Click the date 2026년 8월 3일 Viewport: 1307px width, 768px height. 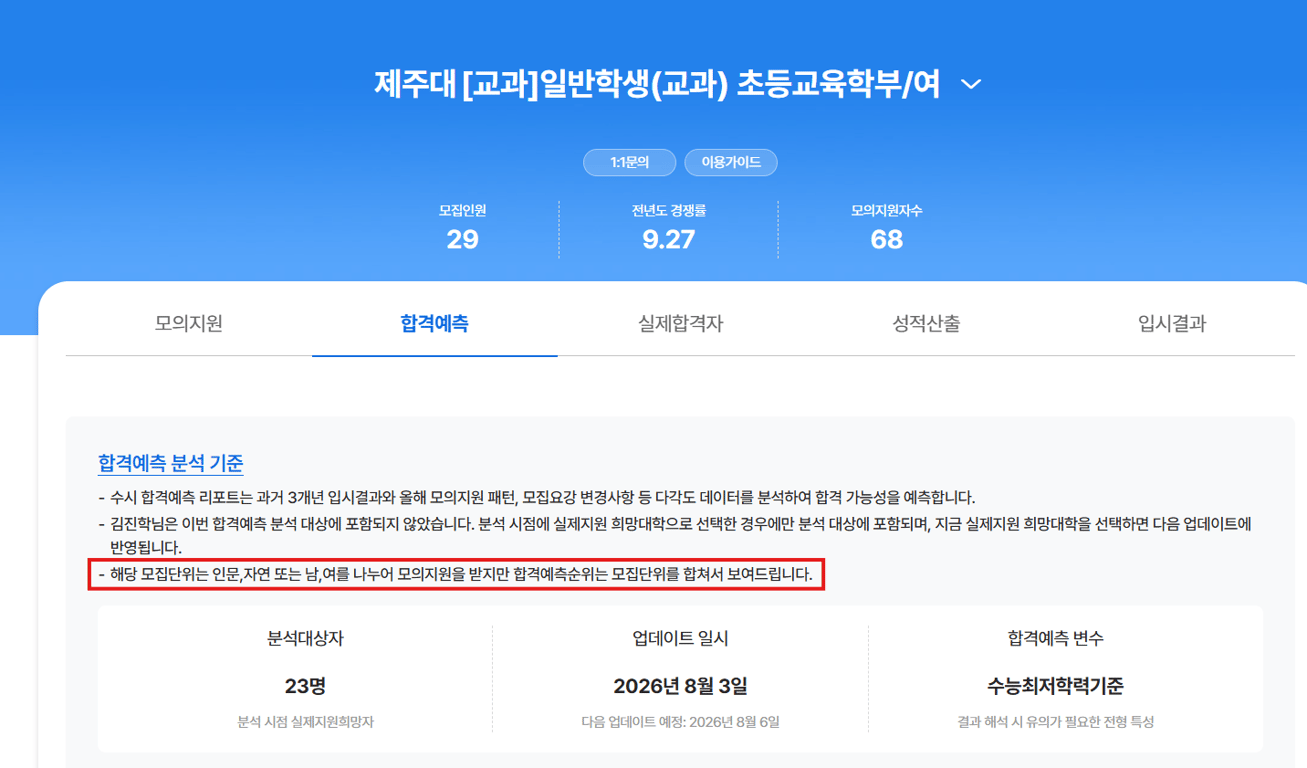[680, 686]
